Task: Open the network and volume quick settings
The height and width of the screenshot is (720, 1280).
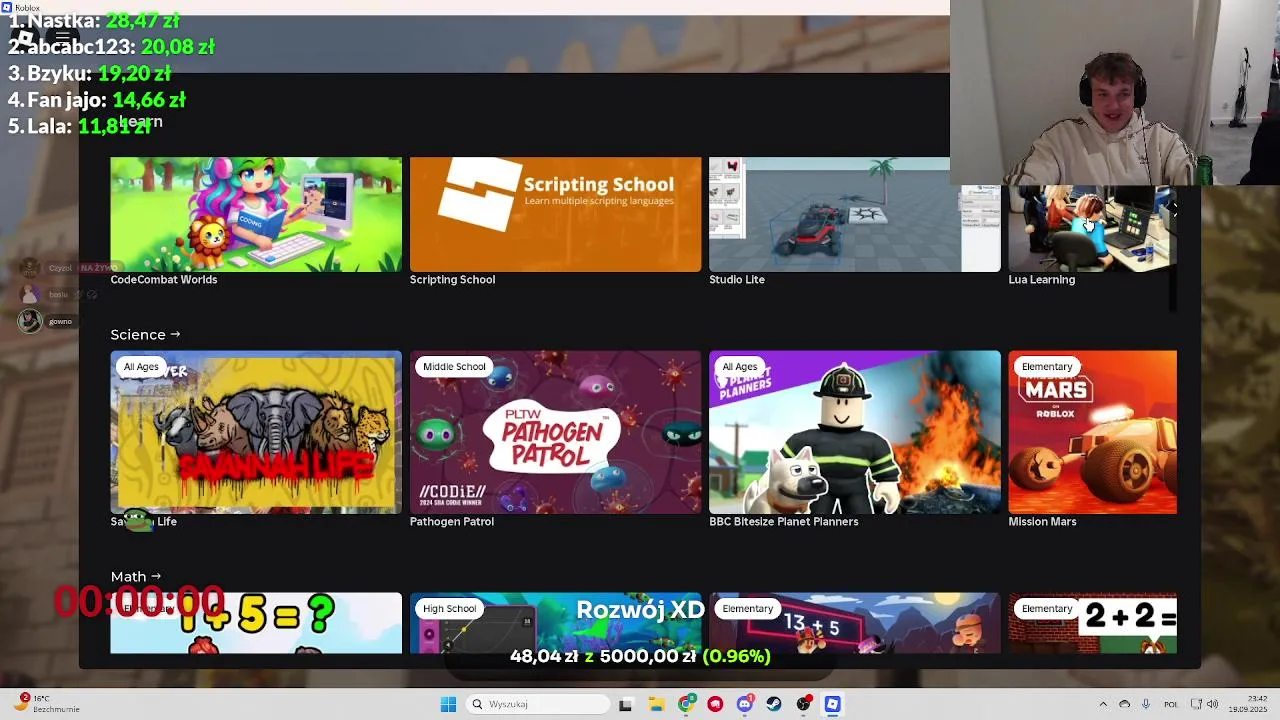Action: (x=1204, y=704)
